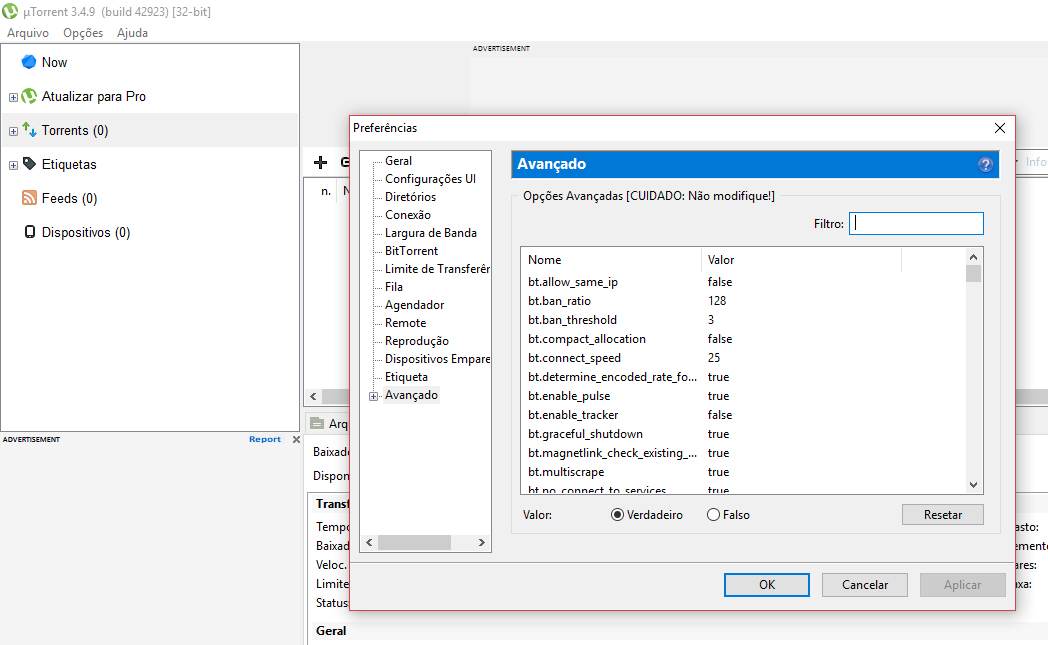Click the Aplicar button
Image resolution: width=1048 pixels, height=645 pixels.
(962, 585)
